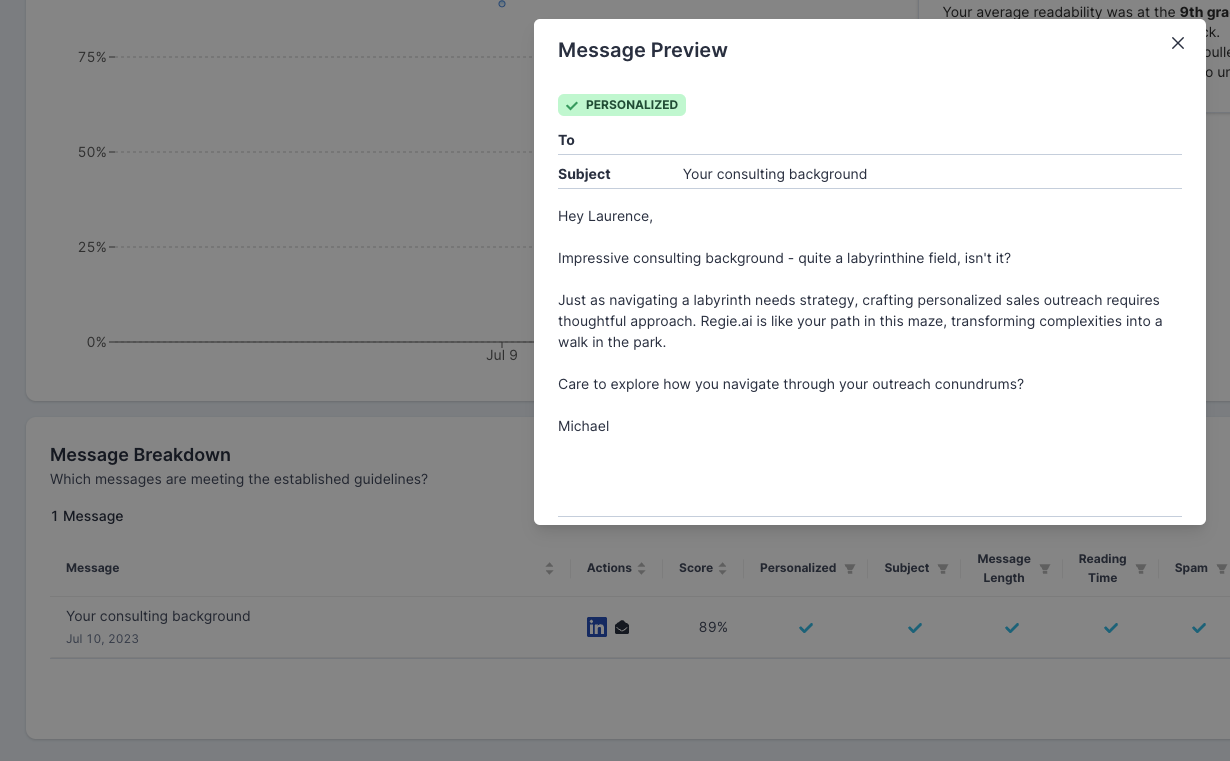
Task: Click the Jul 9 chart axis label
Action: pyautogui.click(x=502, y=355)
